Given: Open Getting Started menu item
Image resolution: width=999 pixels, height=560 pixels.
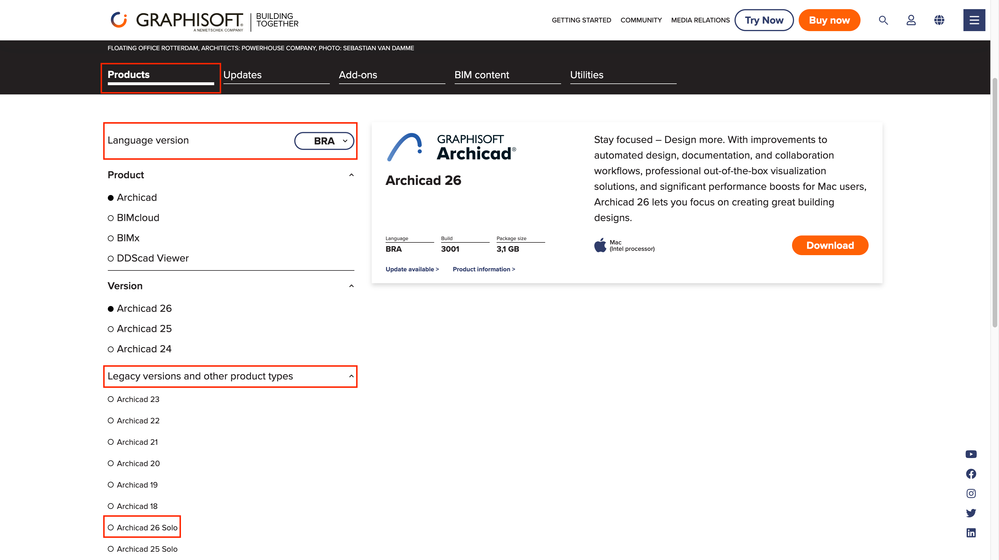Looking at the screenshot, I should pos(581,20).
